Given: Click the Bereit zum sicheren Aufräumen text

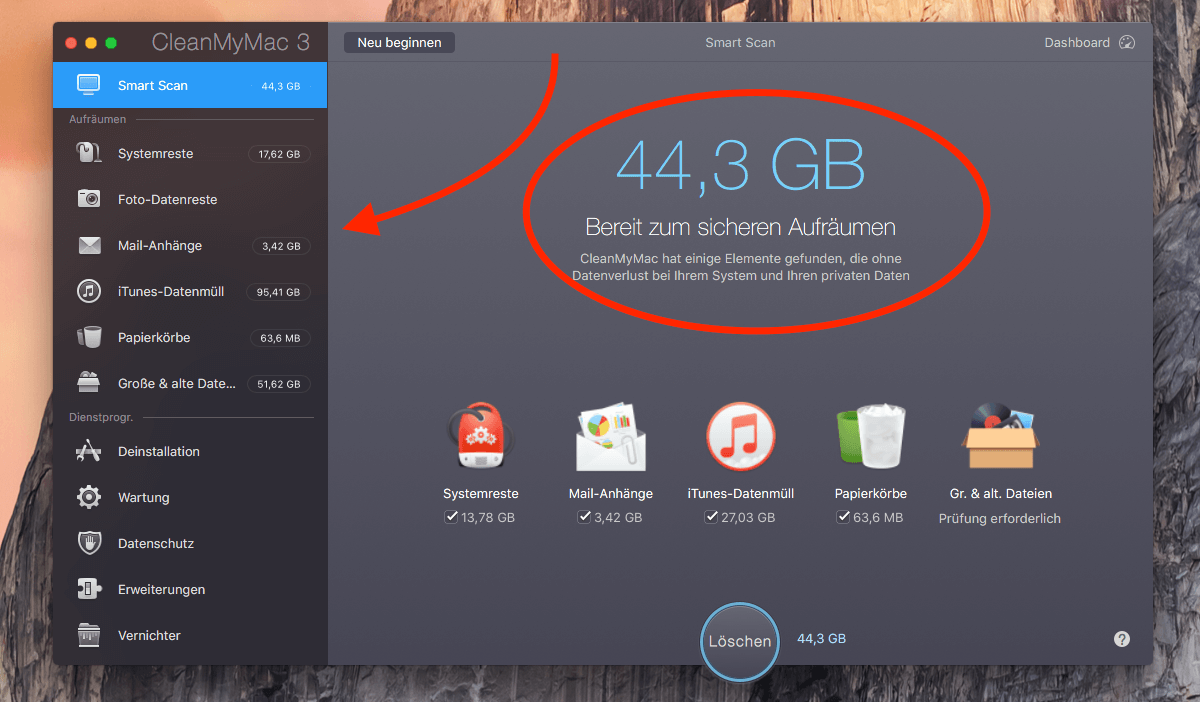Looking at the screenshot, I should [x=740, y=227].
